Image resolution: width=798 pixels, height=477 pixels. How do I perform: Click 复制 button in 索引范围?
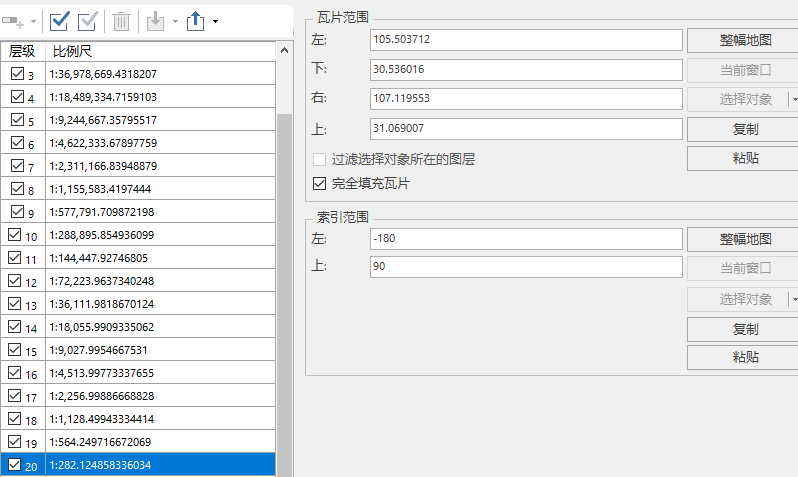click(x=743, y=329)
